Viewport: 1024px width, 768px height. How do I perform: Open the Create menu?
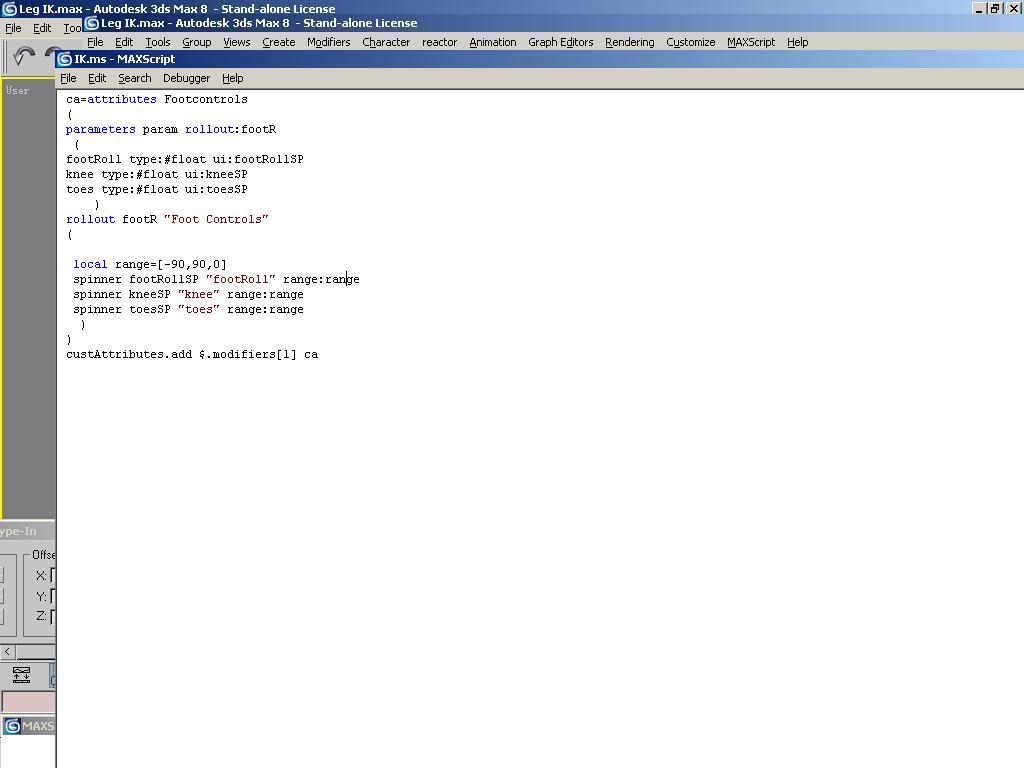click(x=278, y=42)
